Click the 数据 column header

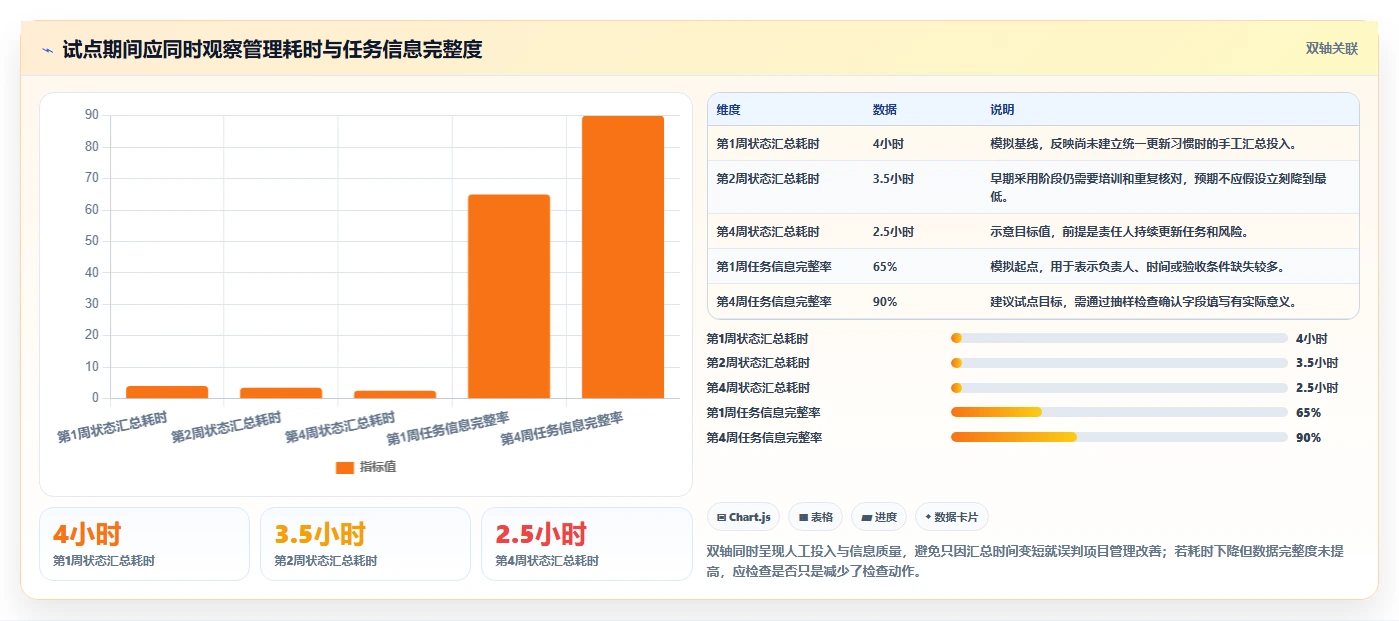(x=885, y=110)
